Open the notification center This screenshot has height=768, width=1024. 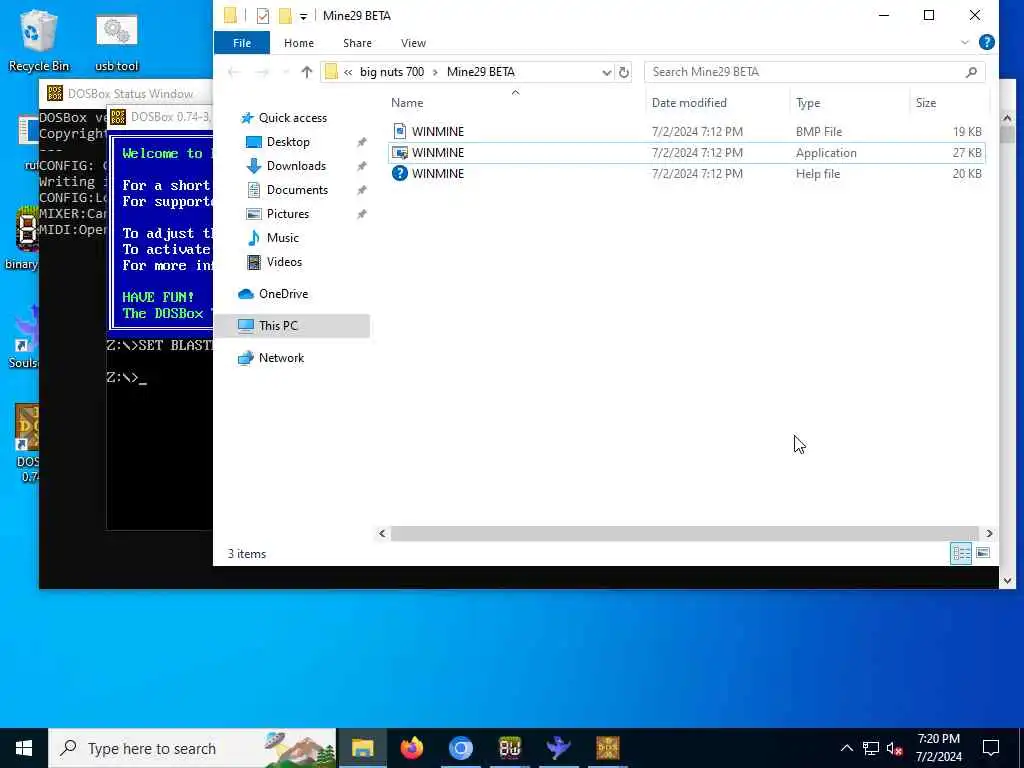tap(991, 748)
